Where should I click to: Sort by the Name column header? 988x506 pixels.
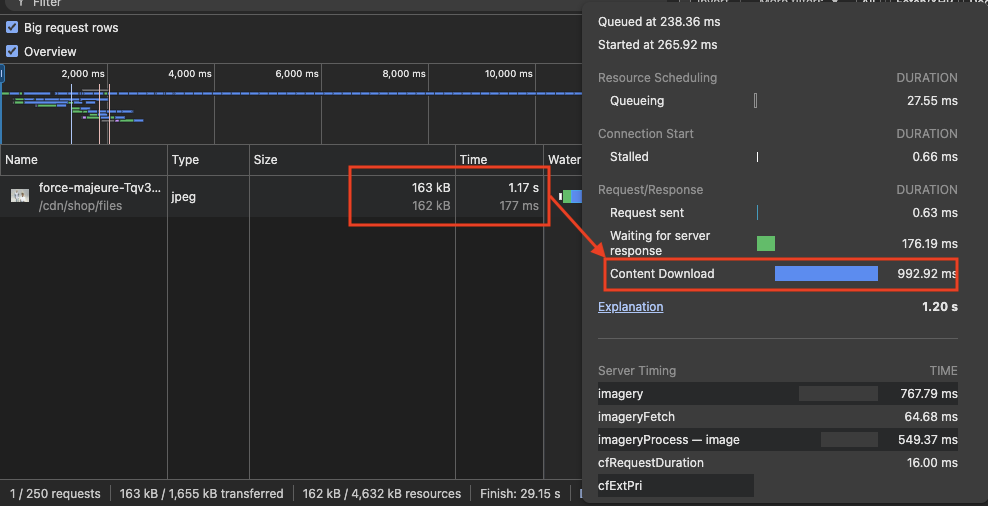click(x=84, y=160)
